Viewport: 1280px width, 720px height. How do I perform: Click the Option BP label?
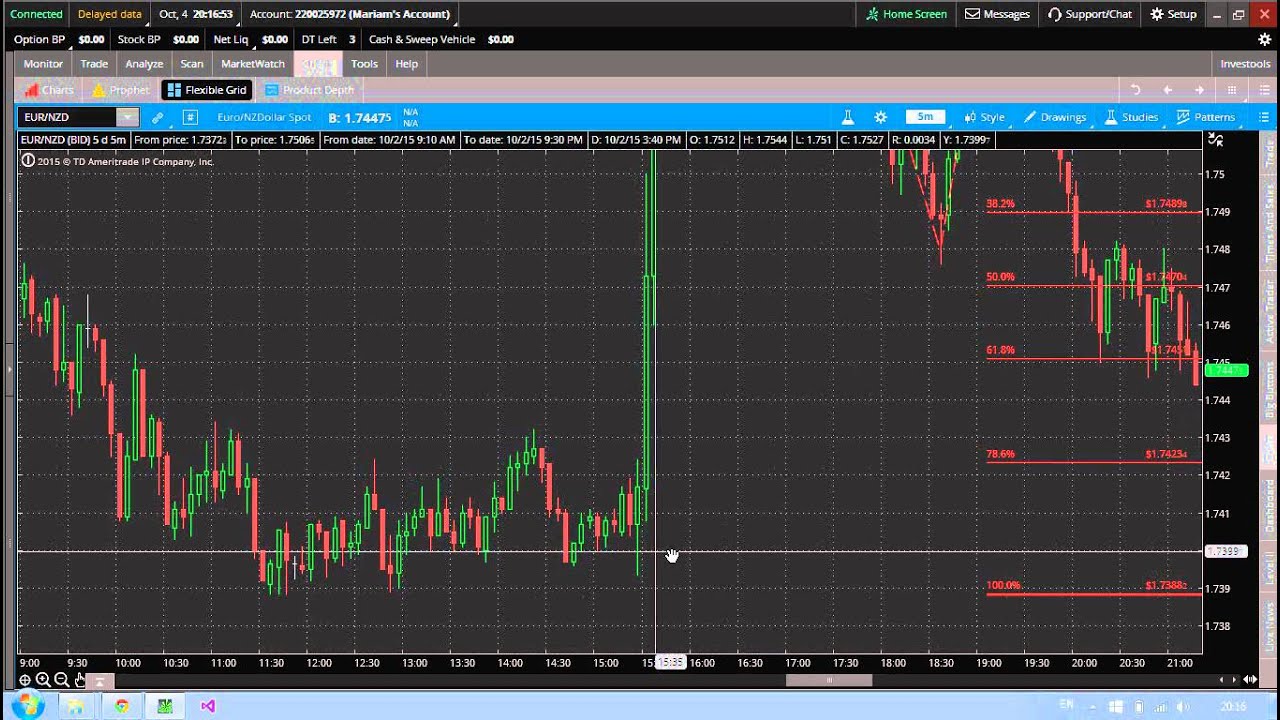(39, 39)
